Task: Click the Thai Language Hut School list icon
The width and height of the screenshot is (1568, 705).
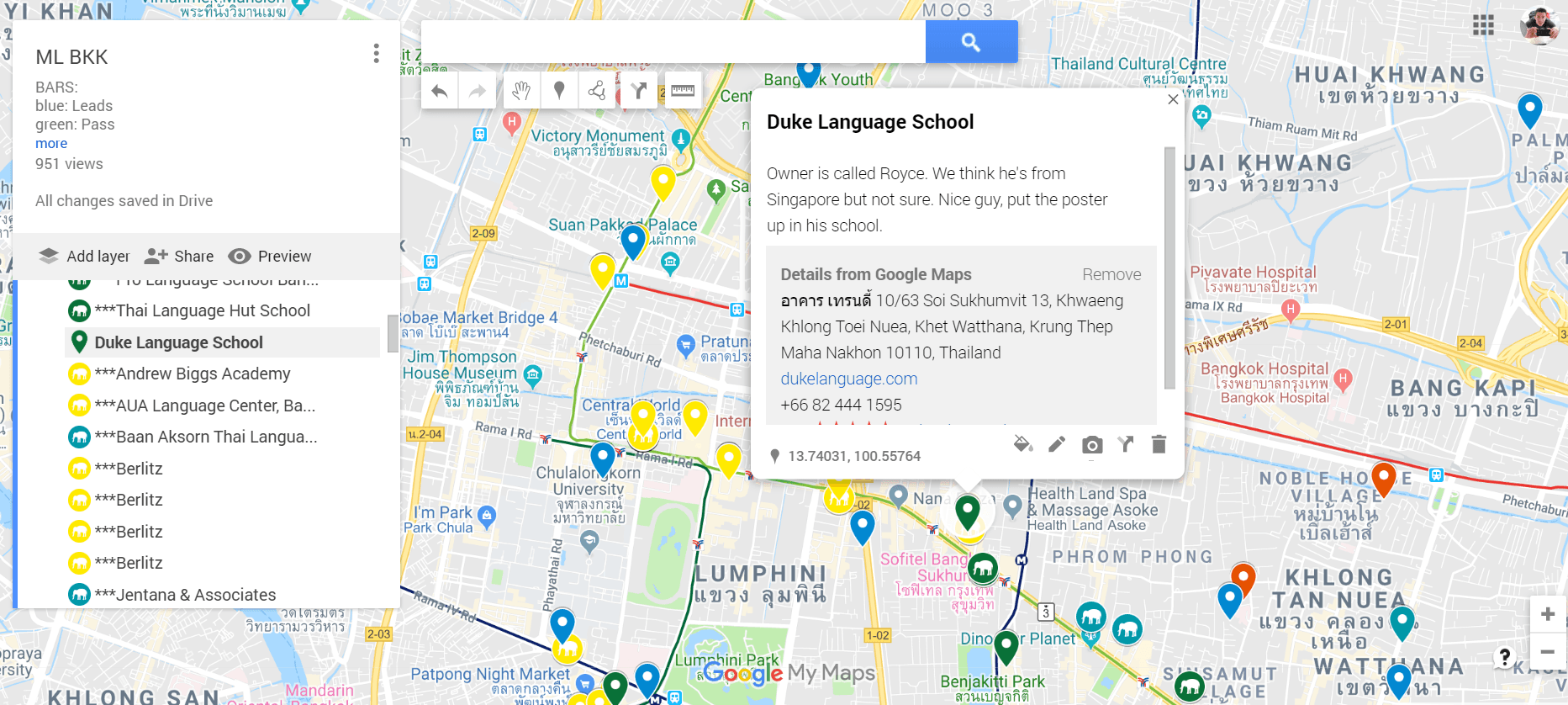Action: point(79,311)
